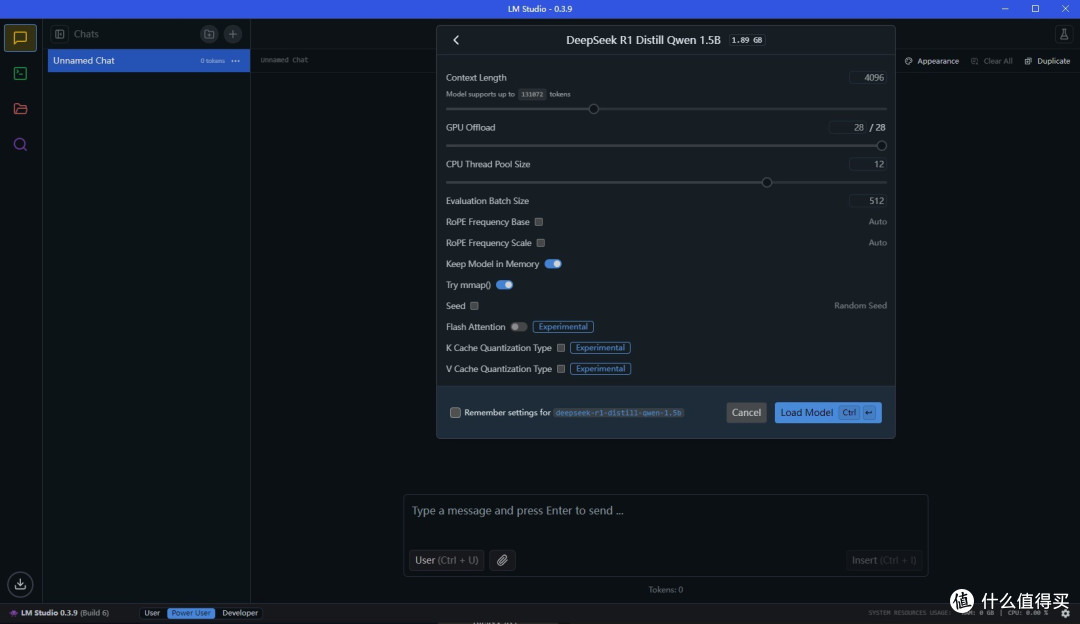Create a new chat with plus icon
This screenshot has height=624, width=1080.
pos(232,34)
